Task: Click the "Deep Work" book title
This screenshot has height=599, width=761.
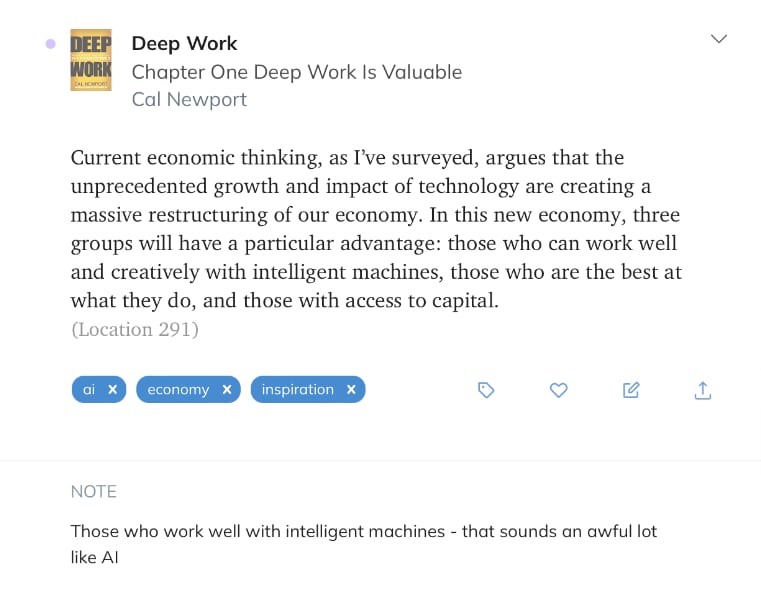Action: point(184,43)
